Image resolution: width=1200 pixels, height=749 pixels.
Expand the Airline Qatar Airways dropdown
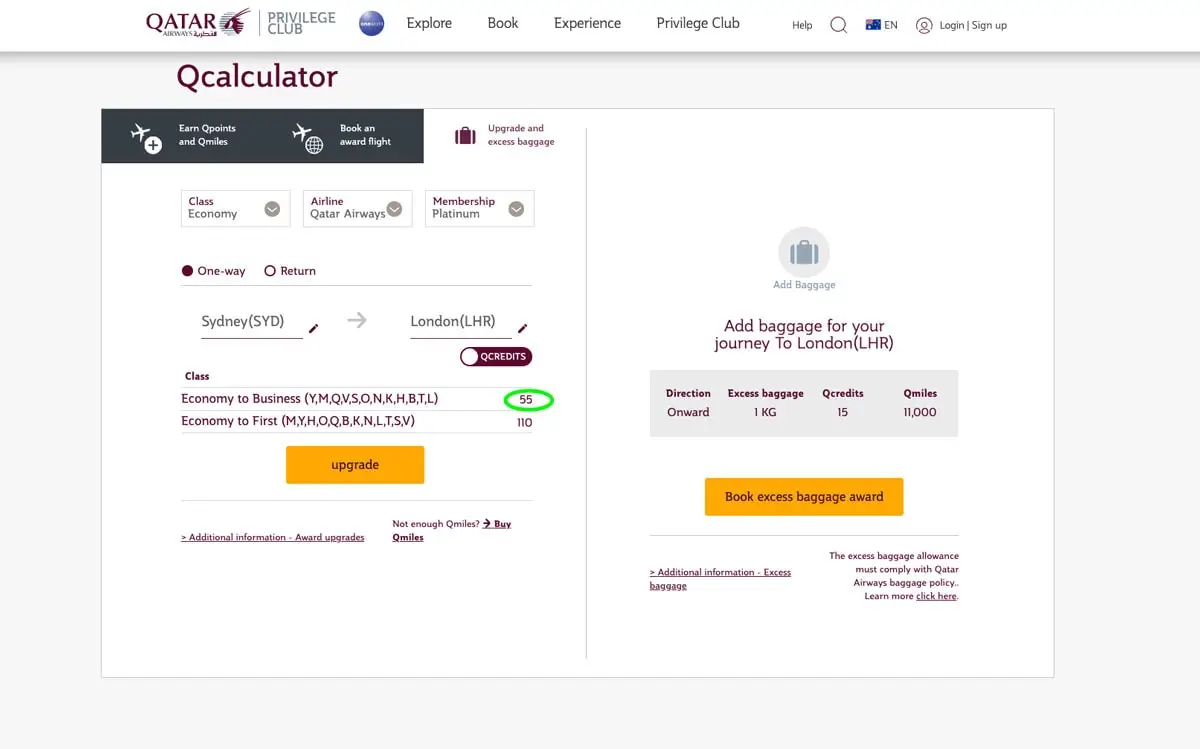coord(358,208)
